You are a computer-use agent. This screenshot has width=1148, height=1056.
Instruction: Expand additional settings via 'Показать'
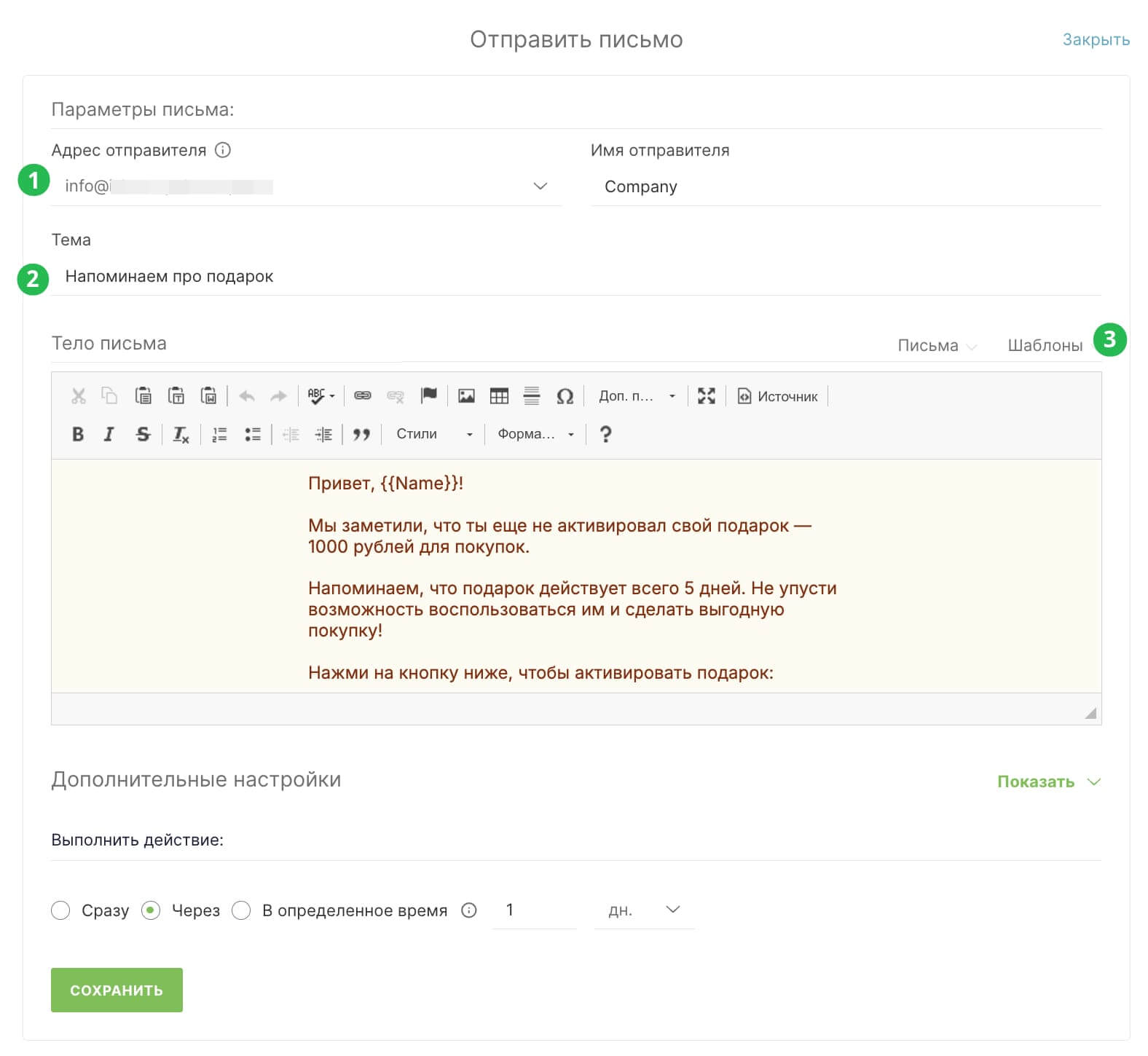pyautogui.click(x=1048, y=781)
